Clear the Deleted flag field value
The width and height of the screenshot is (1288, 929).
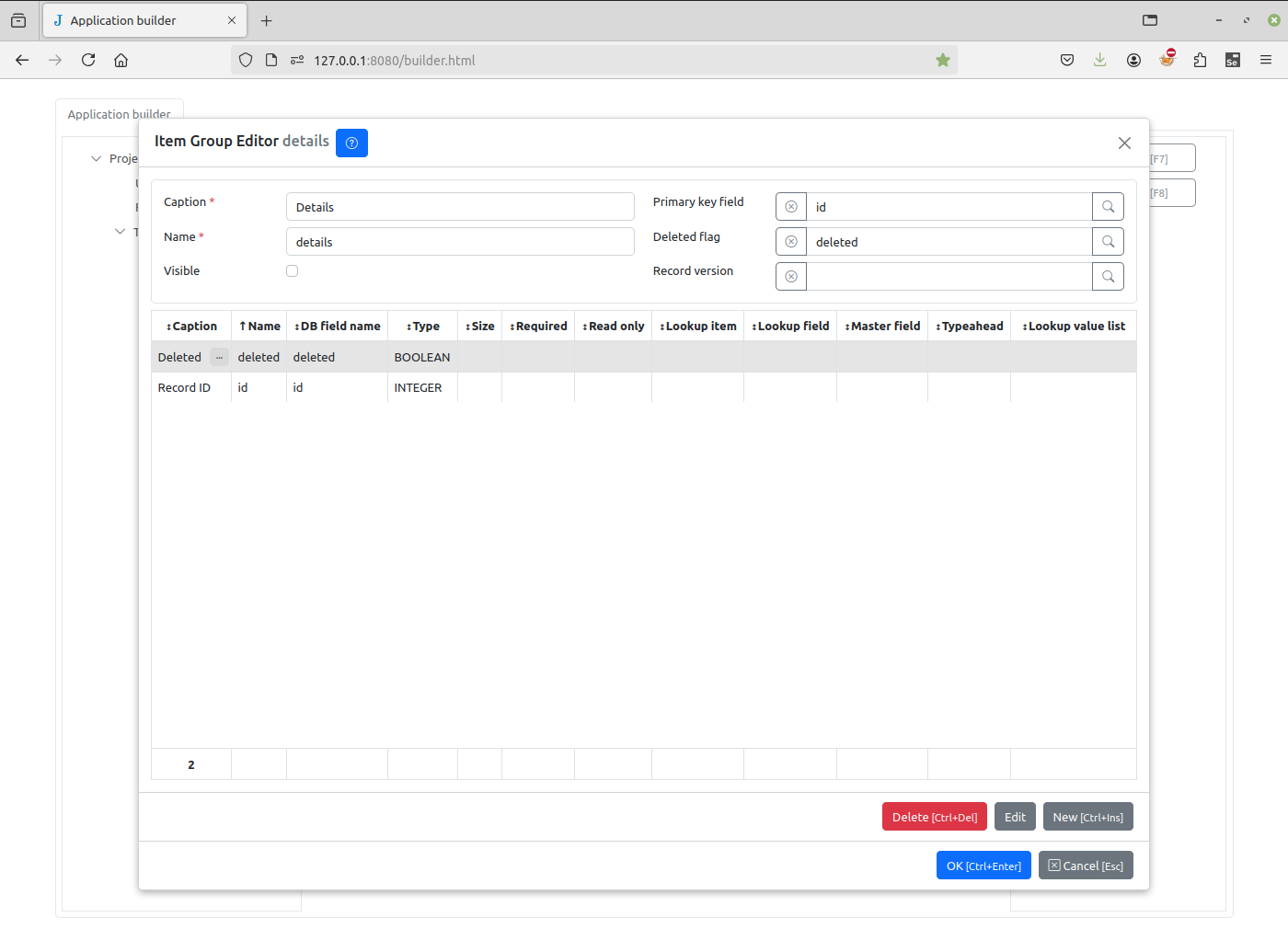(x=791, y=242)
